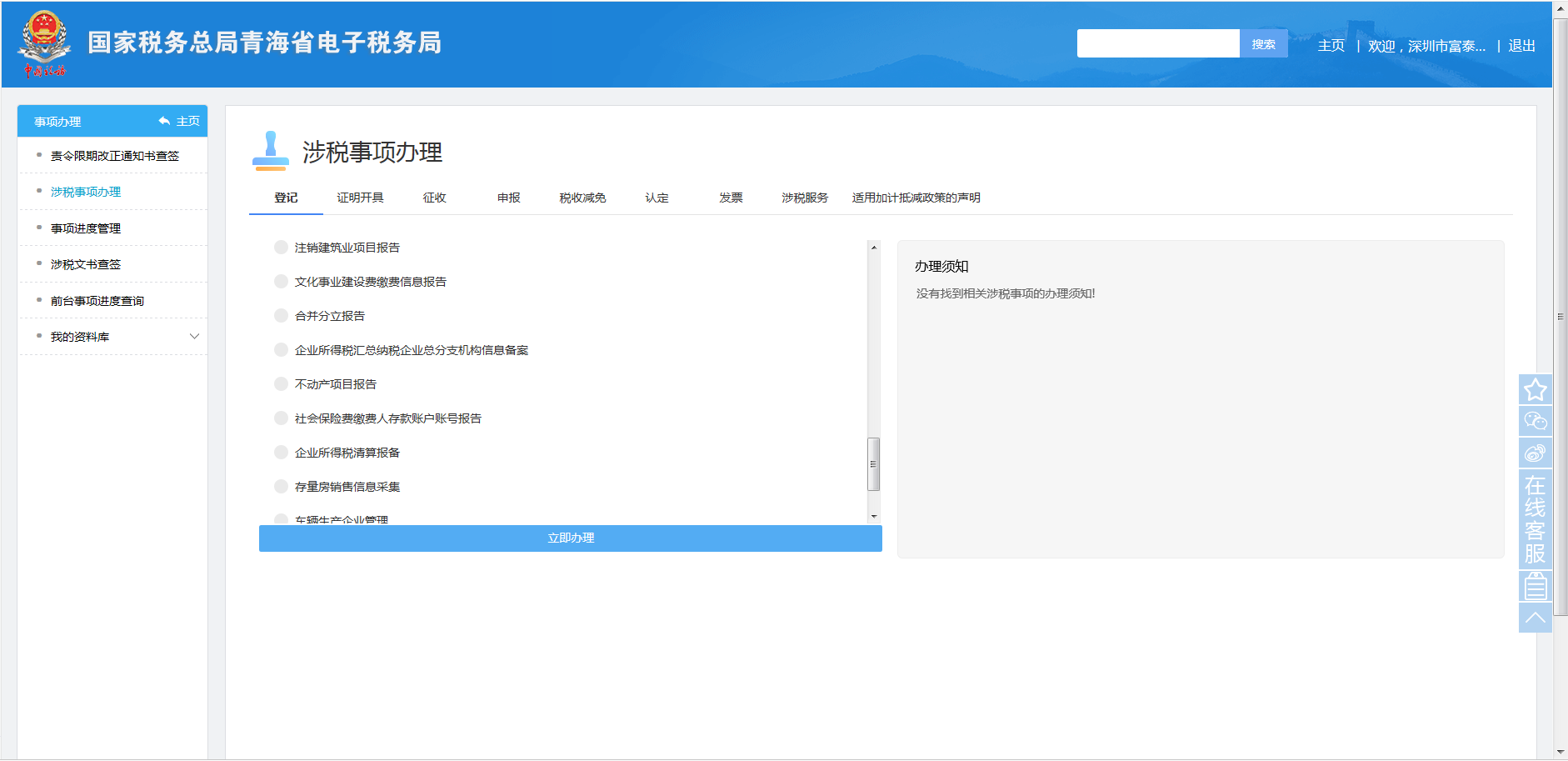Screen dimensions: 1568x761
Task: Click the 办理须知 heading
Action: [x=941, y=267]
